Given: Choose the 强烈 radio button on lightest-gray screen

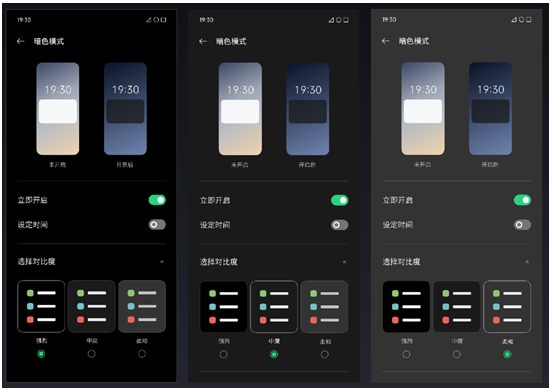Looking at the screenshot, I should click(406, 354).
